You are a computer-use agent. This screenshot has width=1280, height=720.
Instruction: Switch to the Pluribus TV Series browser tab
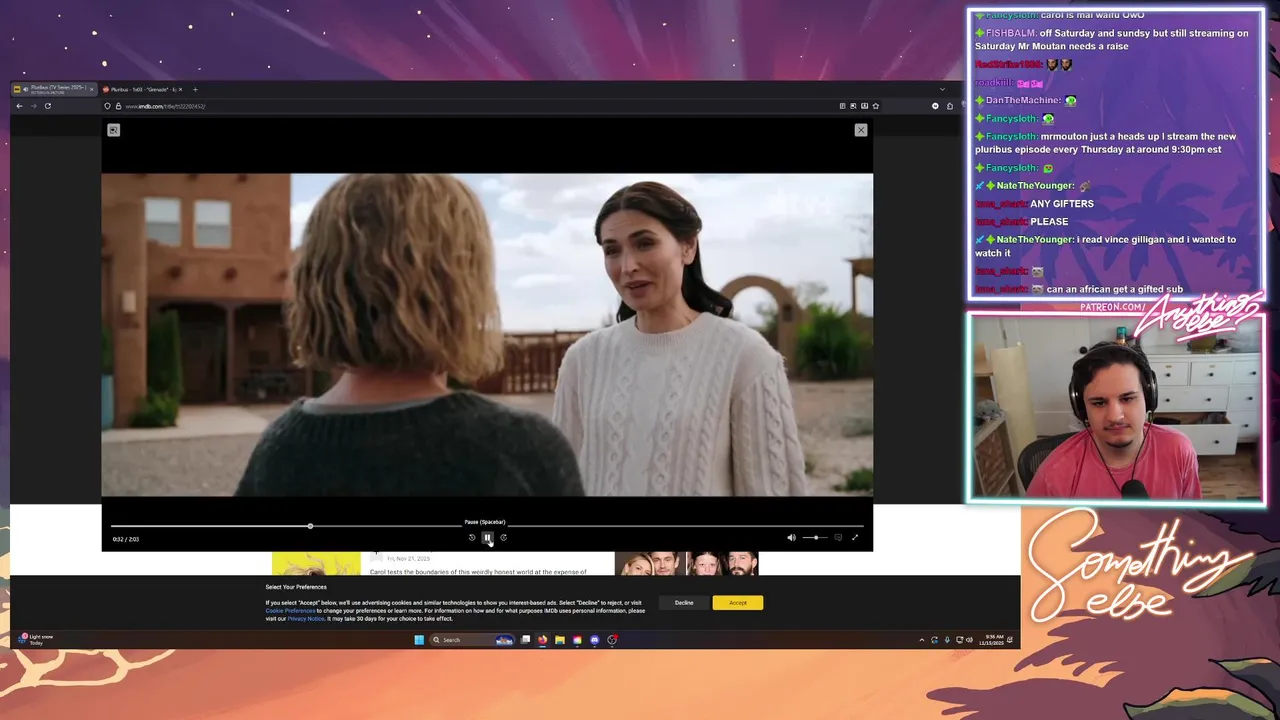[54, 89]
